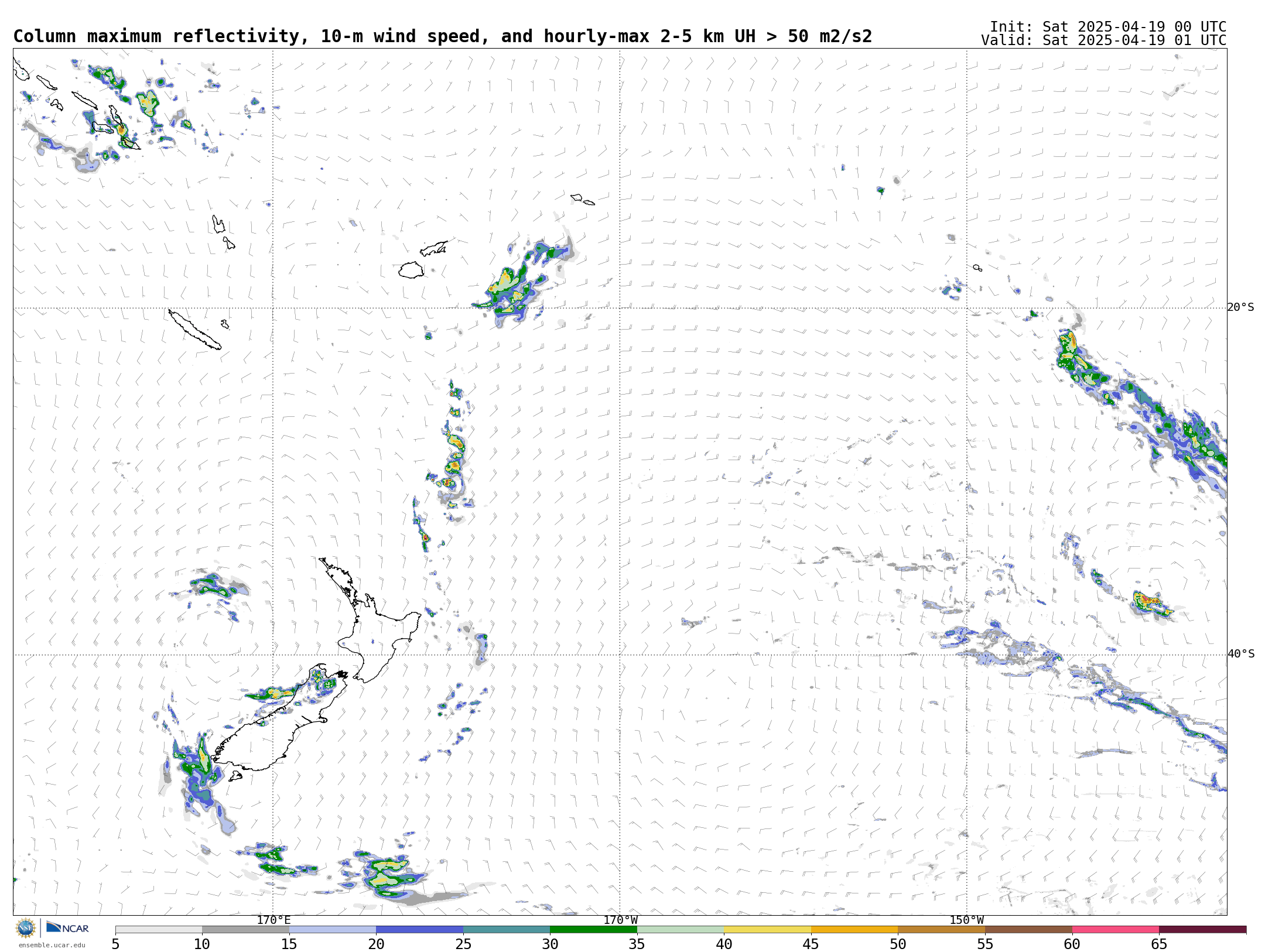This screenshot has width=1265, height=952.
Task: Click the NCAR logo
Action: click(x=67, y=928)
